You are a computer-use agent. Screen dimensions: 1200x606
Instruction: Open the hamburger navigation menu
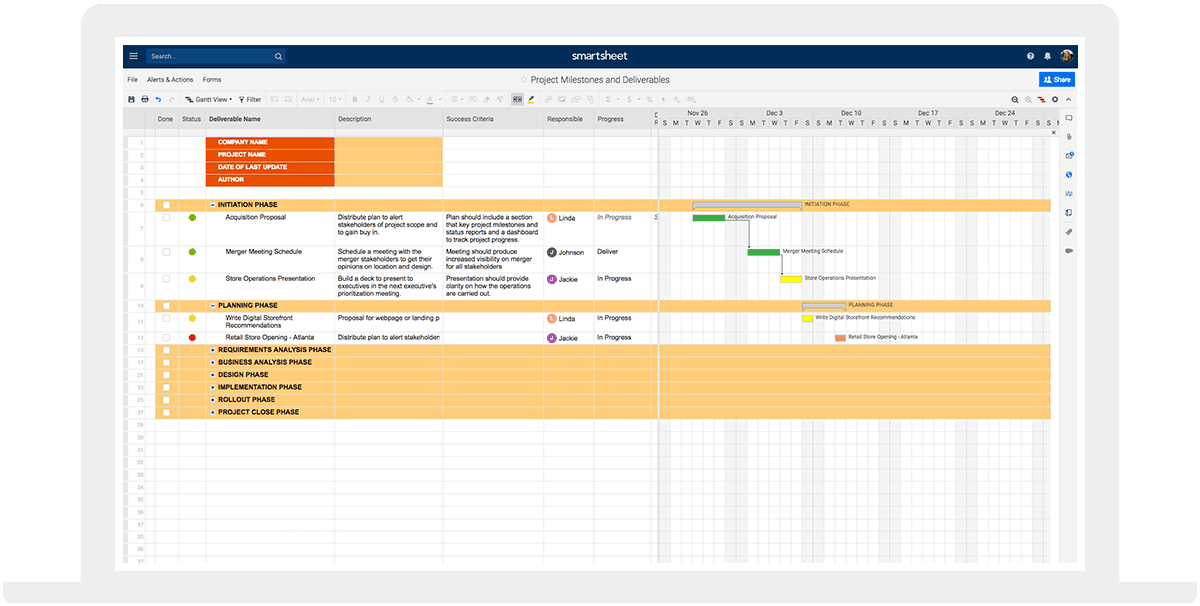coord(133,56)
